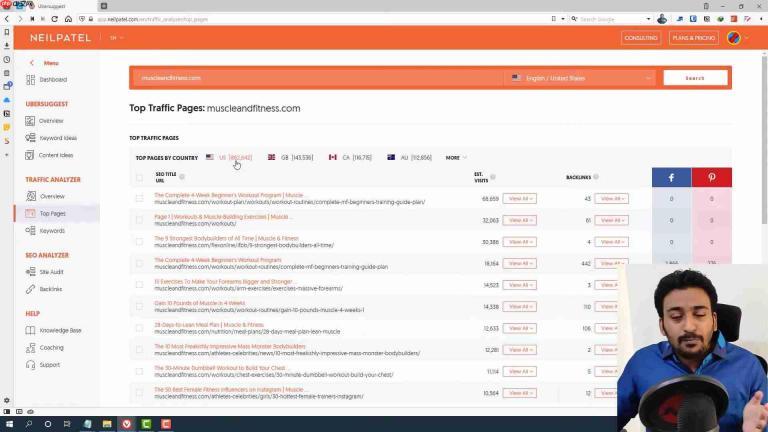This screenshot has height=432, width=768.
Task: Click the CONSULTING button
Action: [x=641, y=38]
